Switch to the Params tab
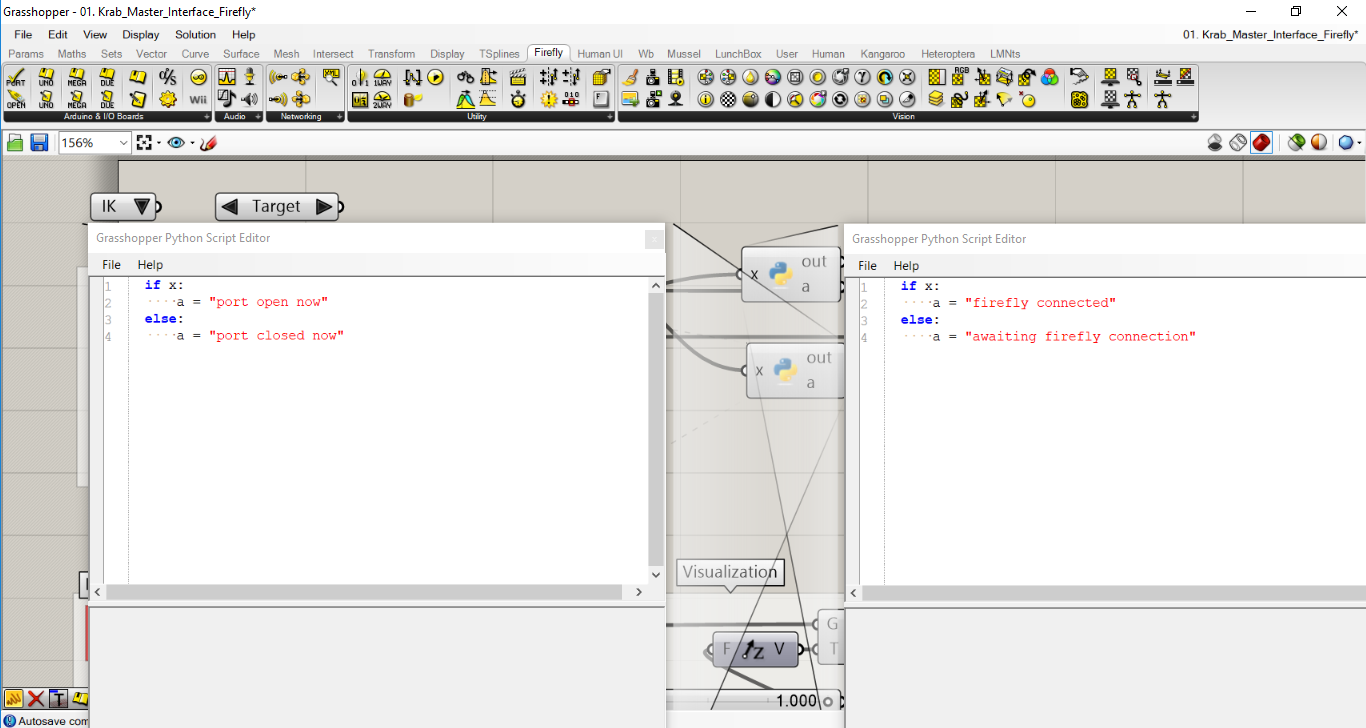1366x728 pixels. (26, 54)
